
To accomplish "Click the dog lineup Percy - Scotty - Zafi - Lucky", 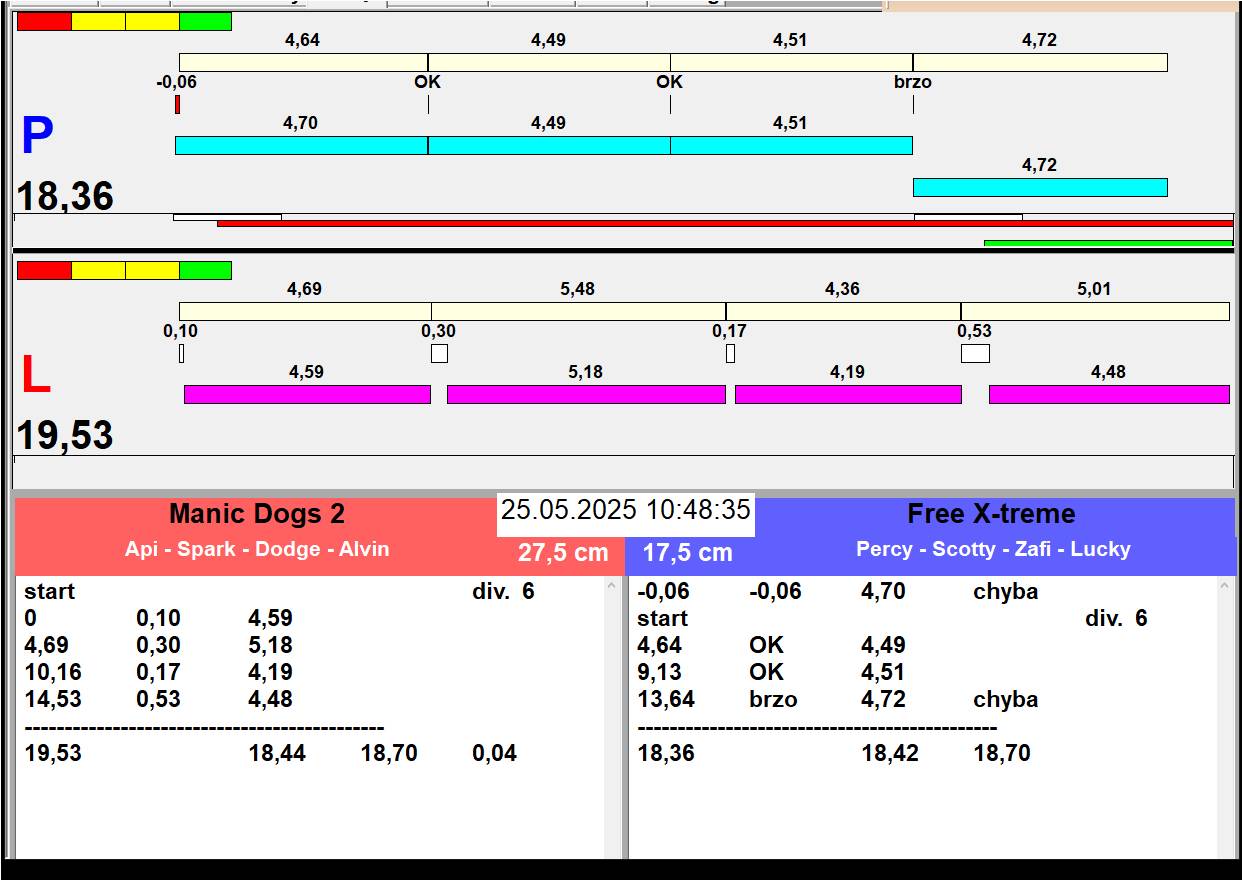I will tap(993, 549).
